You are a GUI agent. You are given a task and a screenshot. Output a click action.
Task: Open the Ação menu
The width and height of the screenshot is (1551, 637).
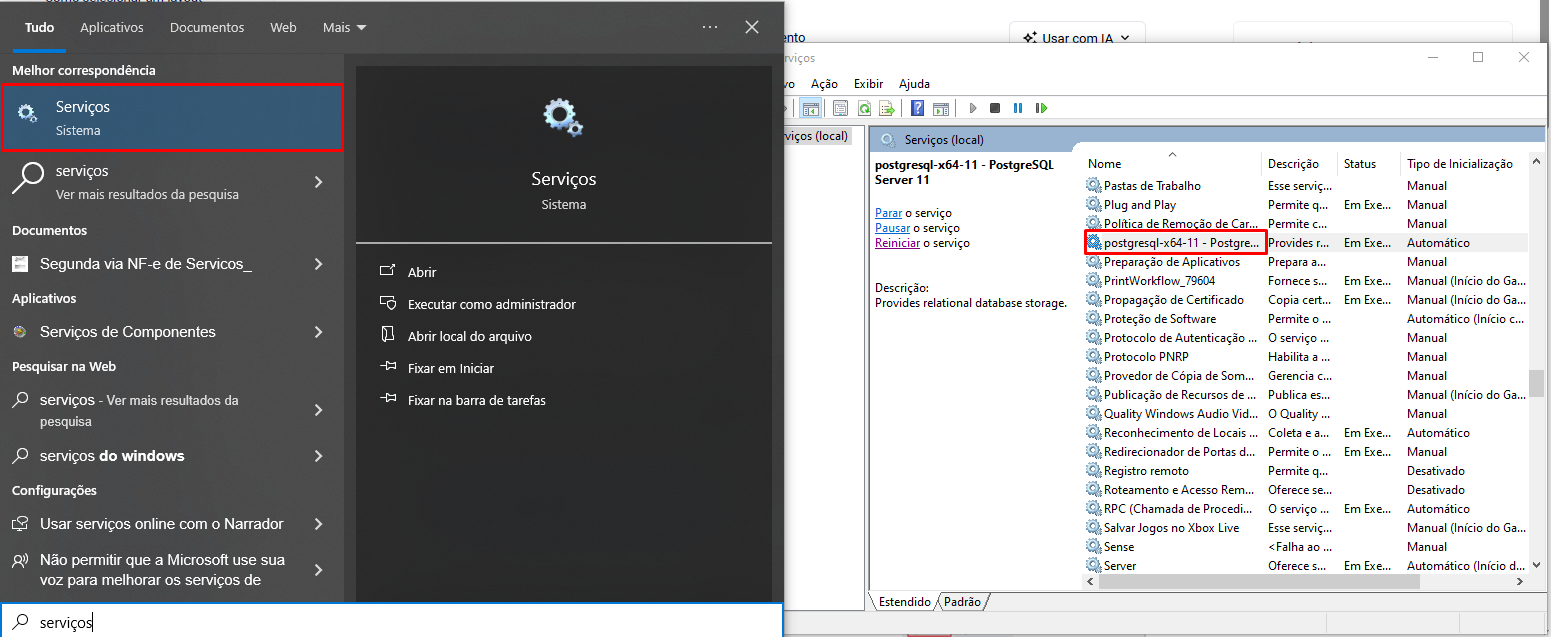(824, 84)
